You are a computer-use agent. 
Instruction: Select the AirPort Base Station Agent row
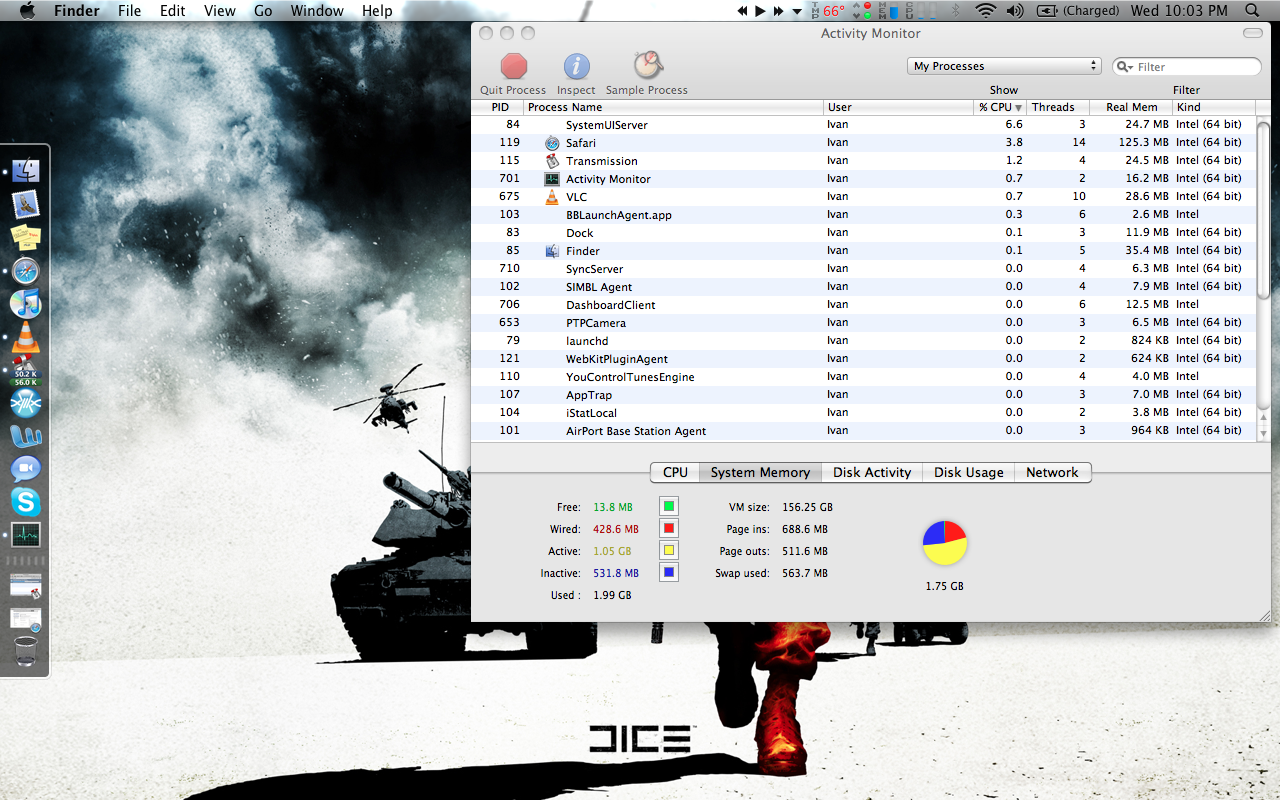(864, 431)
